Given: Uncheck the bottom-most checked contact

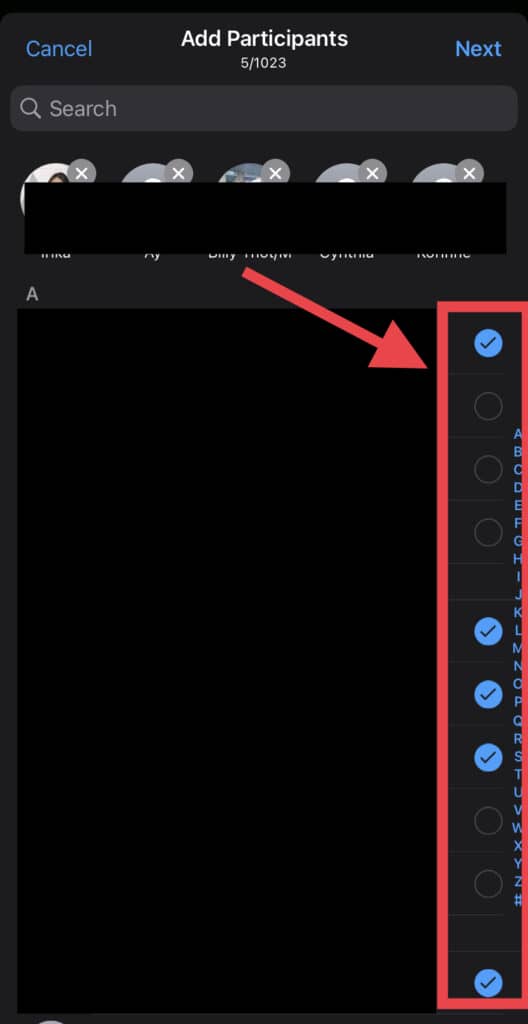Looking at the screenshot, I should [488, 983].
